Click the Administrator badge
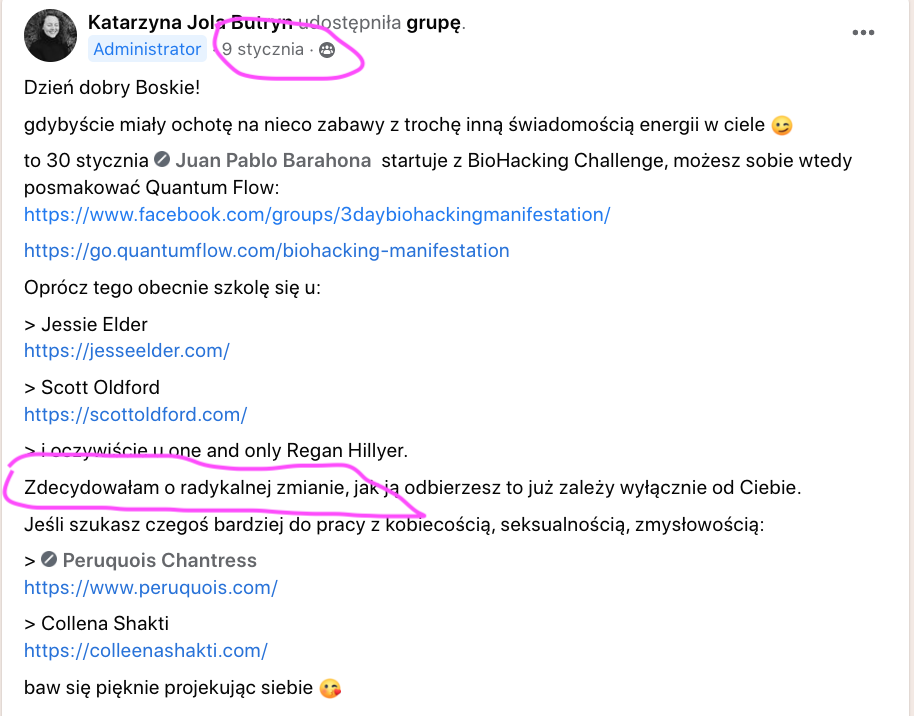 coord(147,50)
